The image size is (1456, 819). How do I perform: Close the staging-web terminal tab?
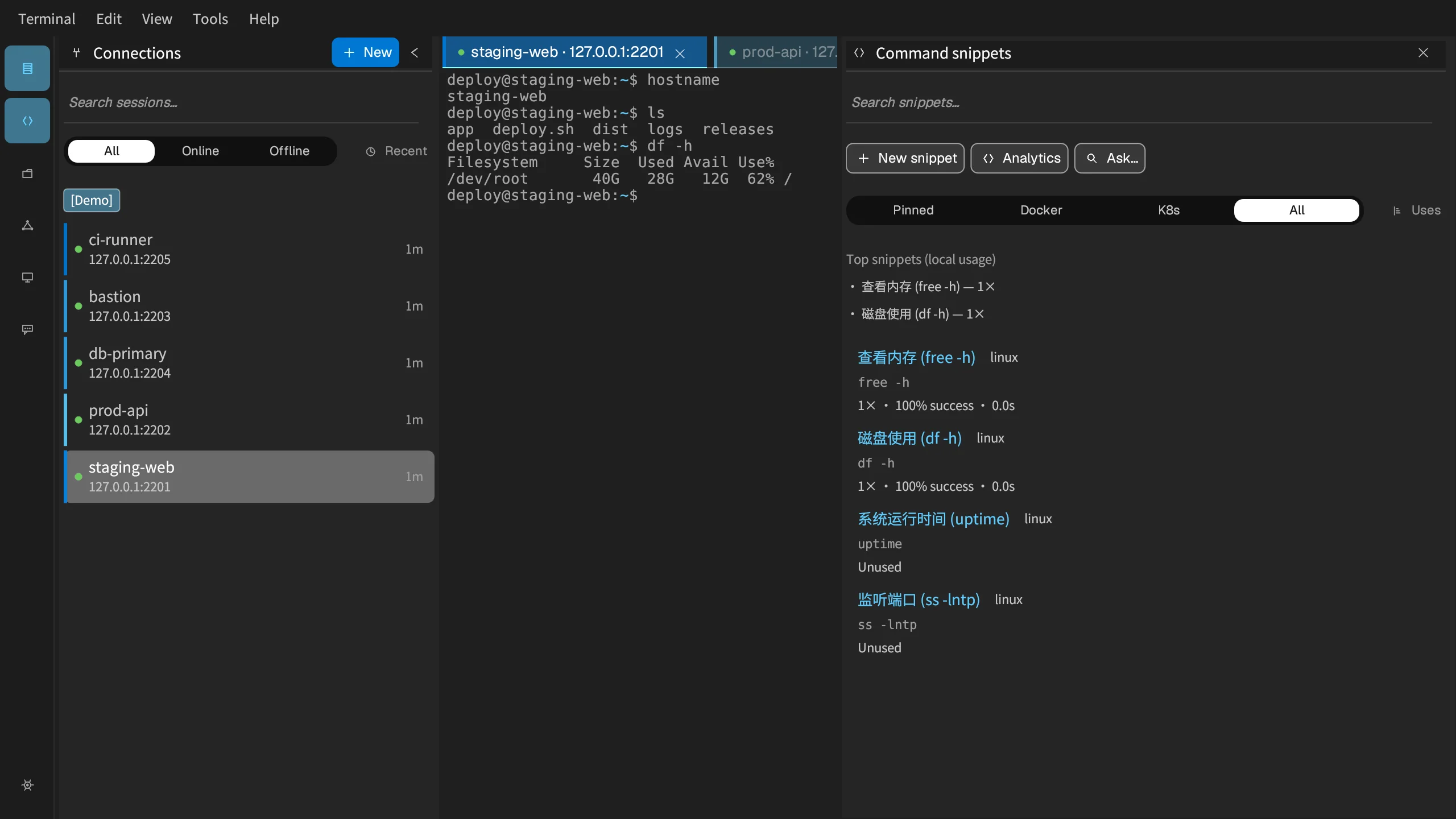point(680,53)
